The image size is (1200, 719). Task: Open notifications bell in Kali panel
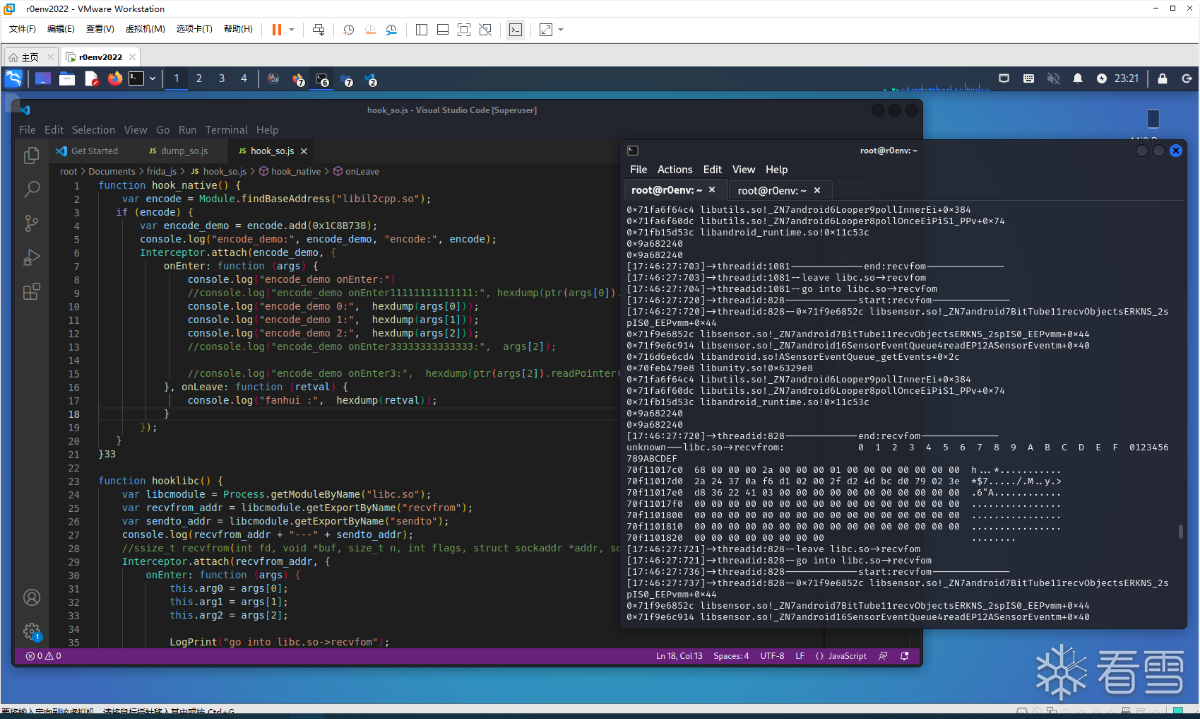(x=1077, y=78)
